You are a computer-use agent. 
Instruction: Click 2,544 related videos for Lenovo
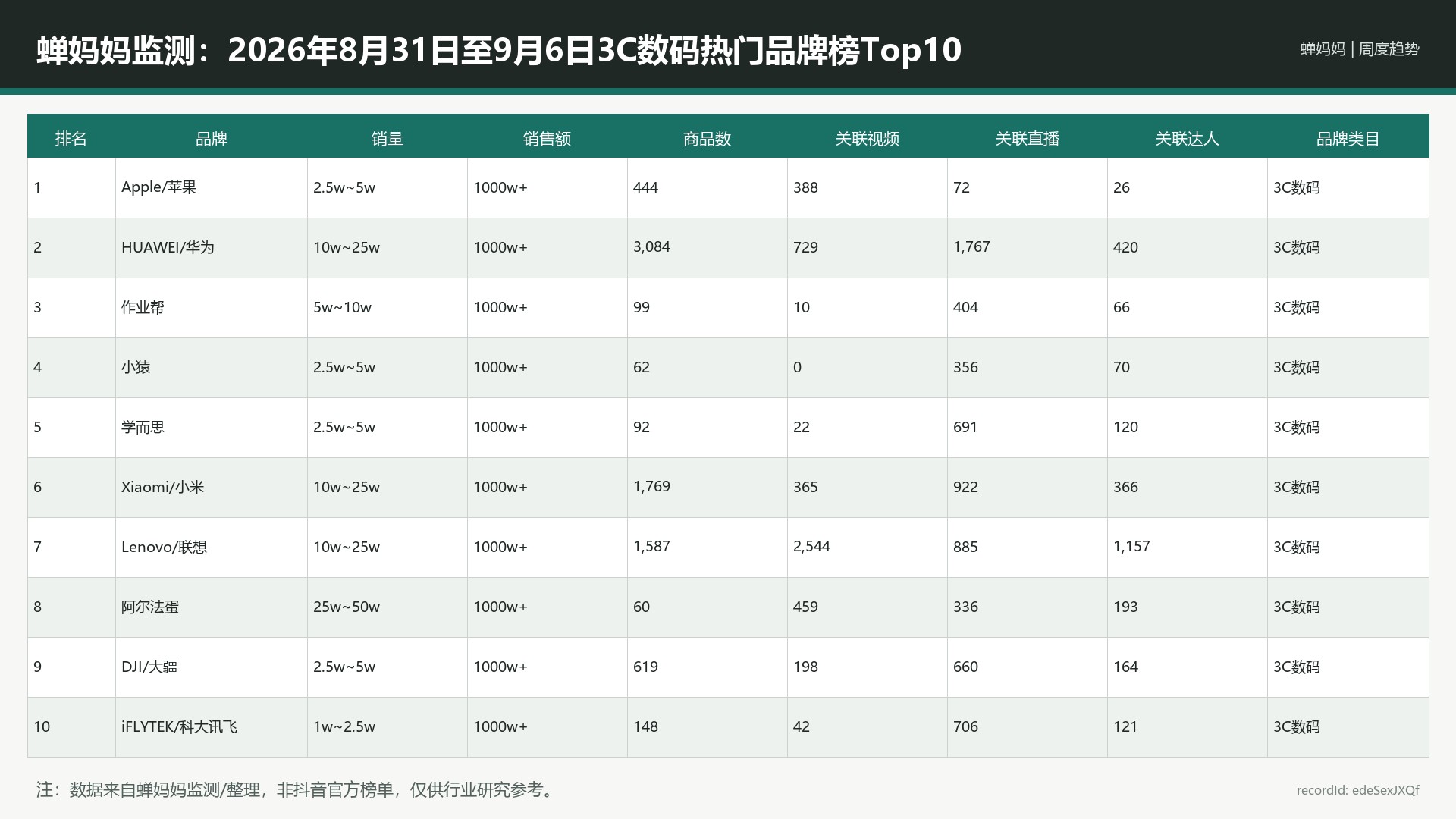pos(811,547)
